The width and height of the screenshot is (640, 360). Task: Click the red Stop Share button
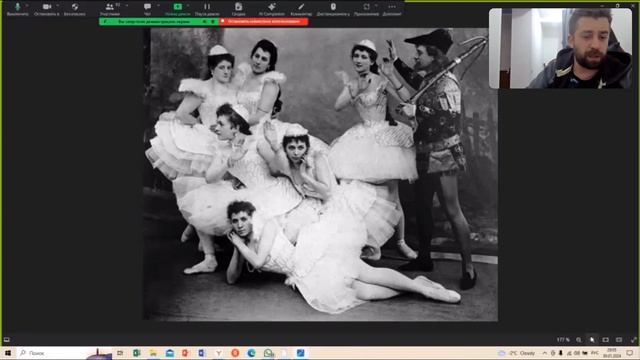click(x=264, y=22)
